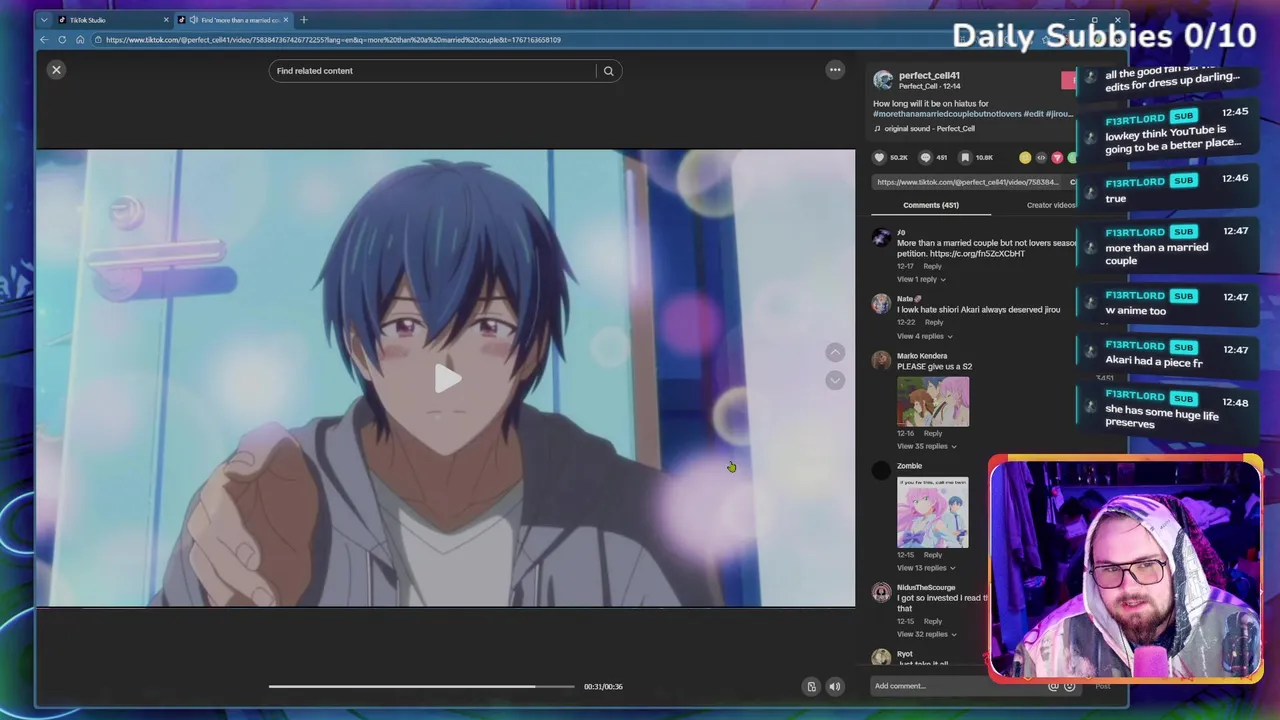
Task: Select the 'Find more than a married' tab
Action: (x=233, y=20)
